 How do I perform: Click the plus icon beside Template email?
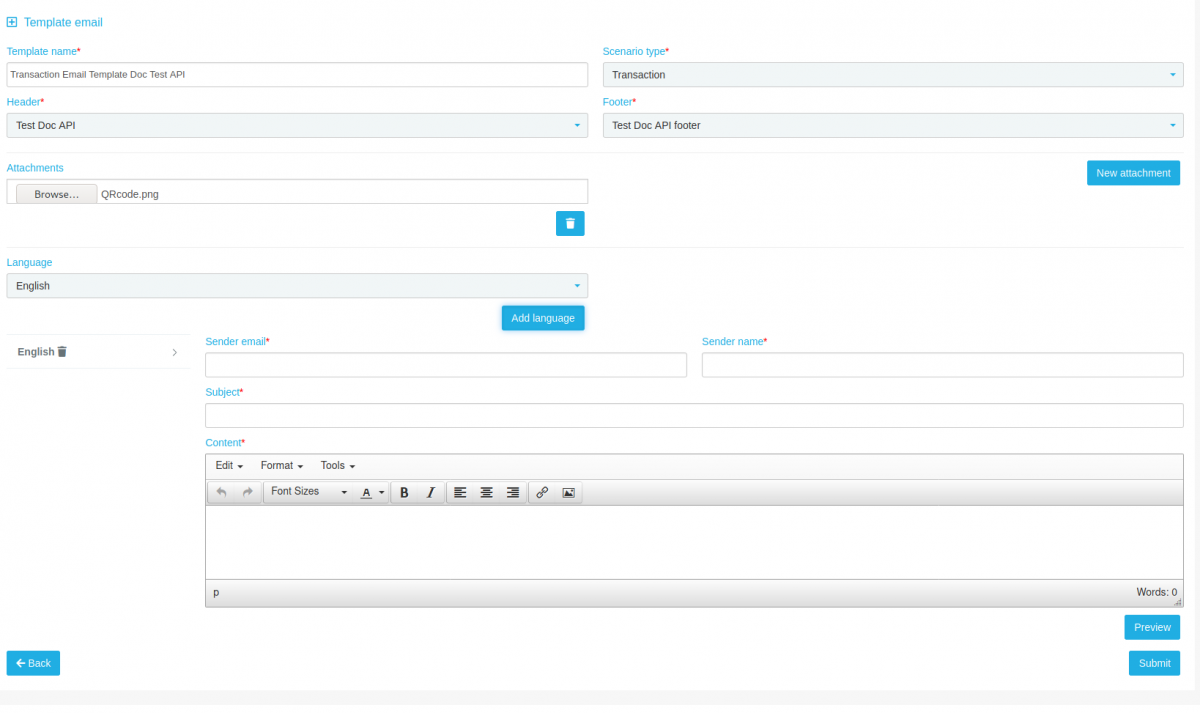point(12,22)
